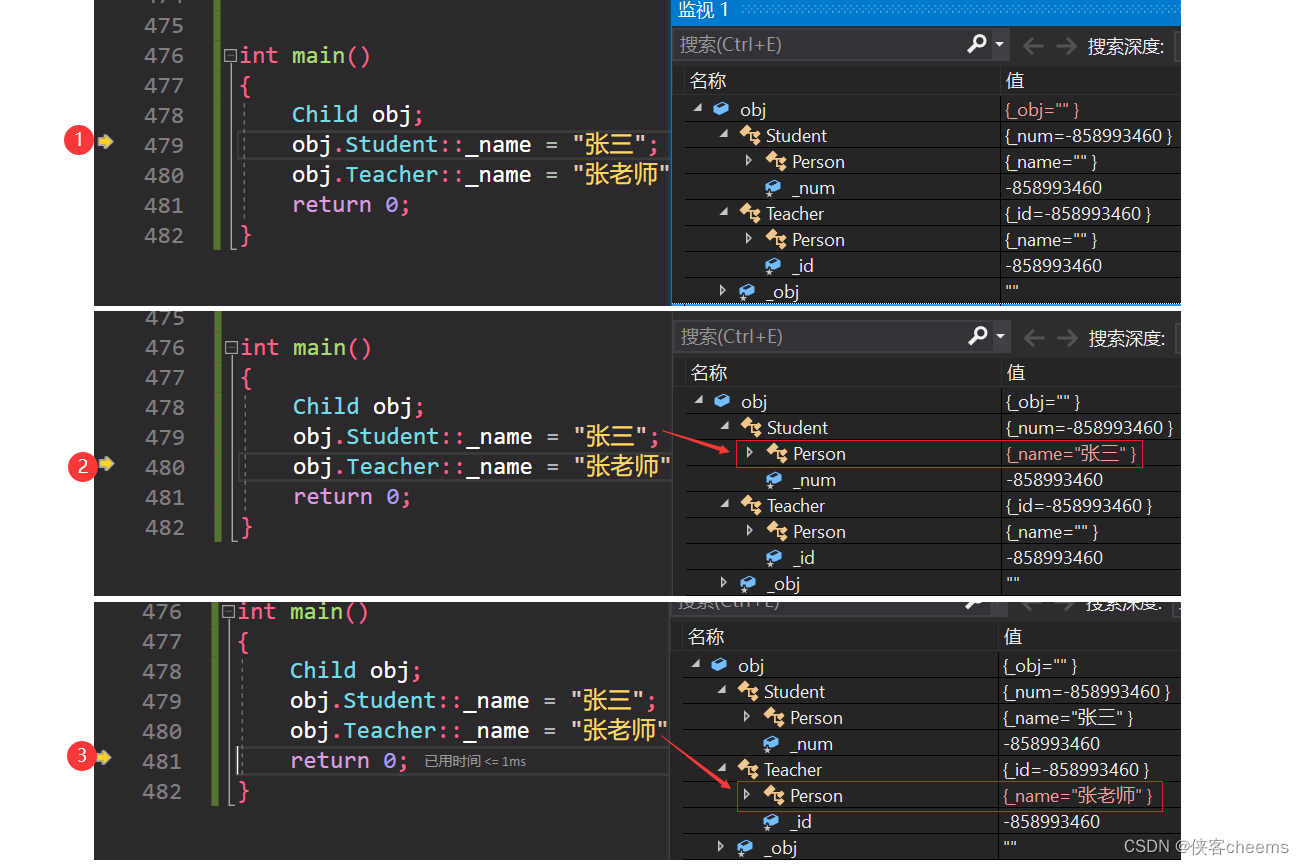Click Person icon in the 张老师 row

point(773,795)
